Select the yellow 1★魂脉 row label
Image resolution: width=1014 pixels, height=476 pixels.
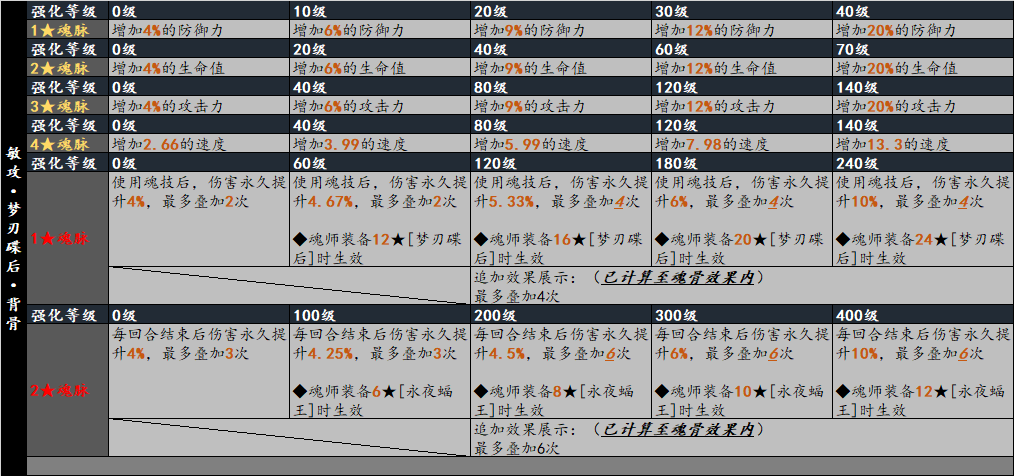point(67,30)
